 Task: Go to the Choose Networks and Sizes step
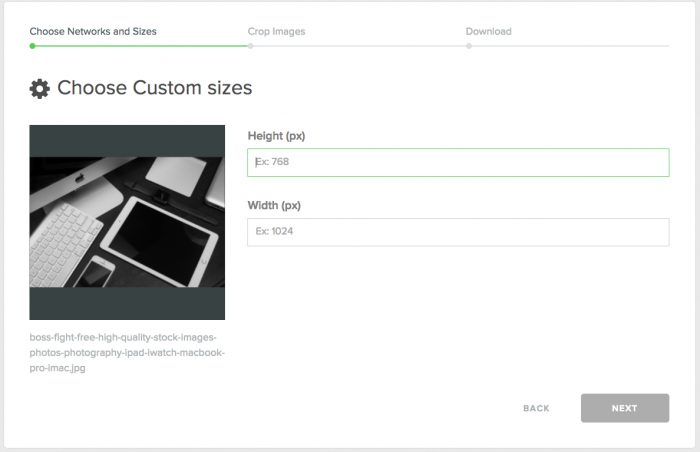pyautogui.click(x=93, y=31)
